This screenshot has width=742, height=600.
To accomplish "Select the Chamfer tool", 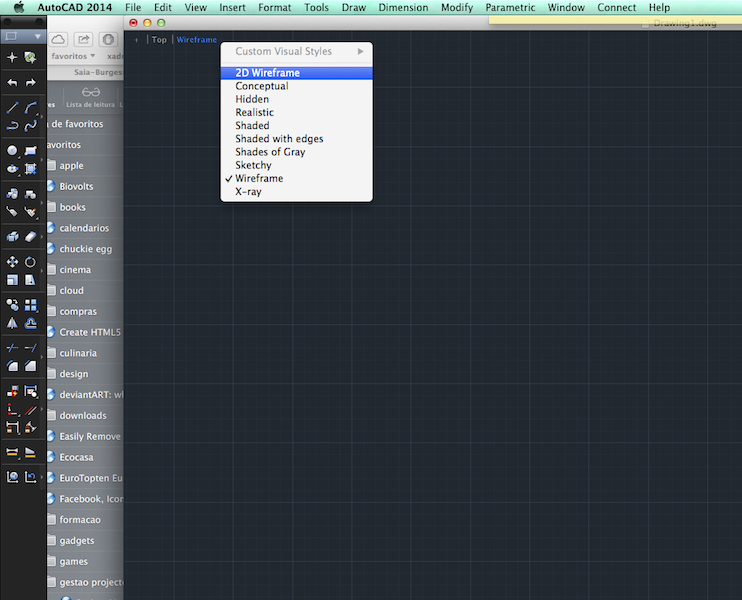I will pyautogui.click(x=31, y=366).
